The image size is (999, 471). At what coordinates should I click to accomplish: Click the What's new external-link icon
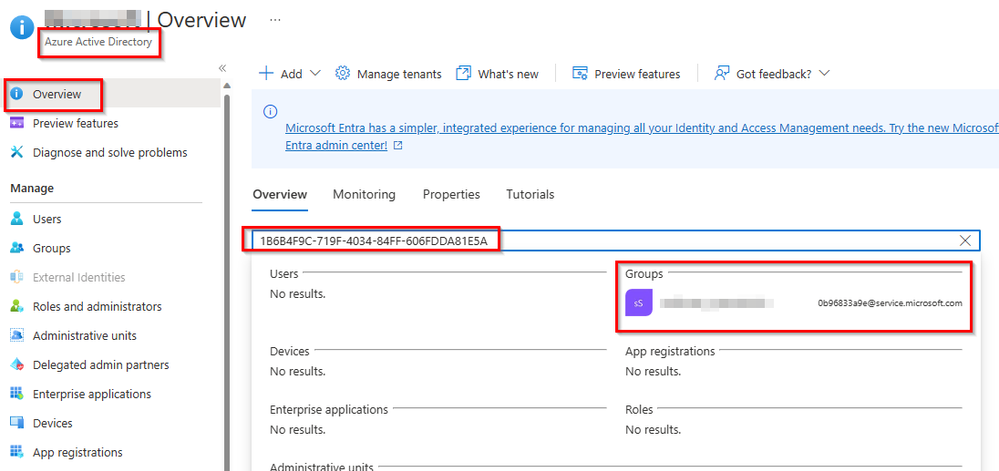point(463,73)
